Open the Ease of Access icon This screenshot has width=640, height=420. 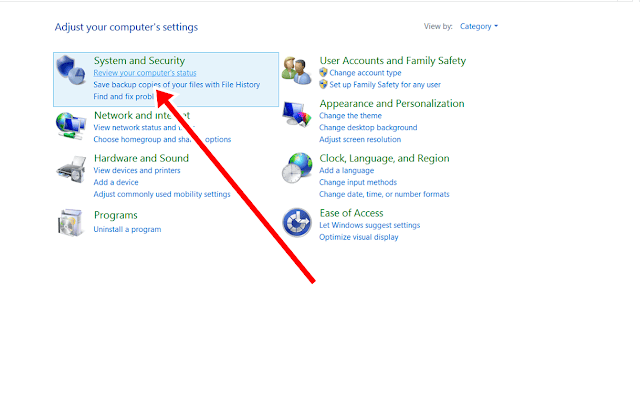297,222
